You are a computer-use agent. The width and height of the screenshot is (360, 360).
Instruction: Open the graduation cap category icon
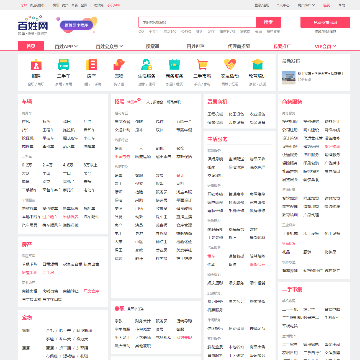pos(257,64)
